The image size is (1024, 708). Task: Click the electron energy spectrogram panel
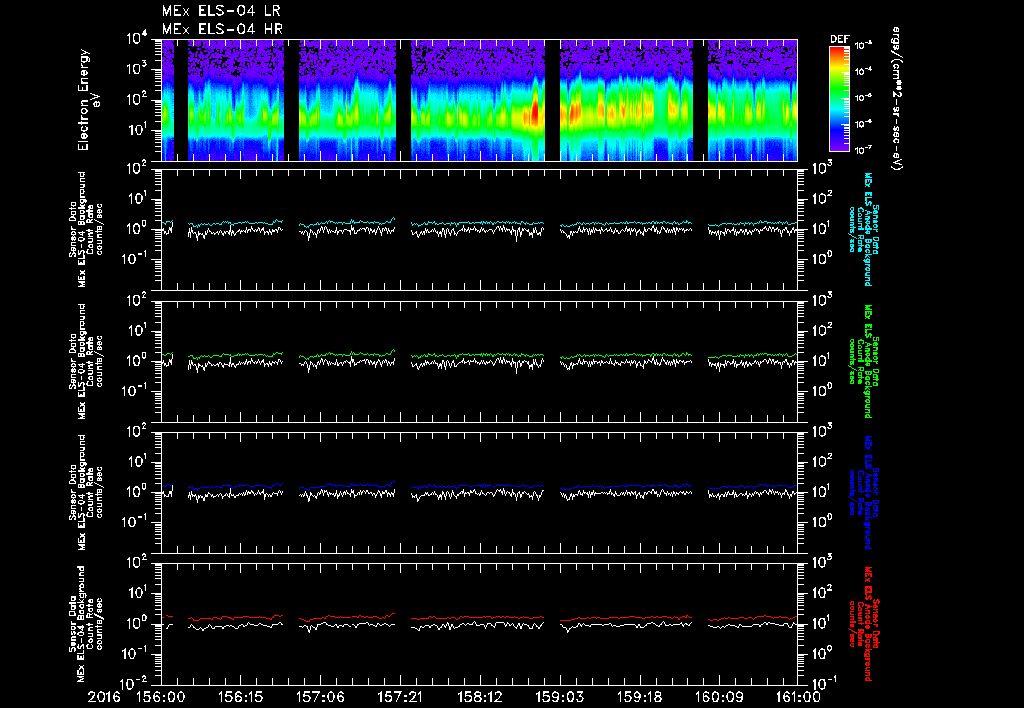479,100
